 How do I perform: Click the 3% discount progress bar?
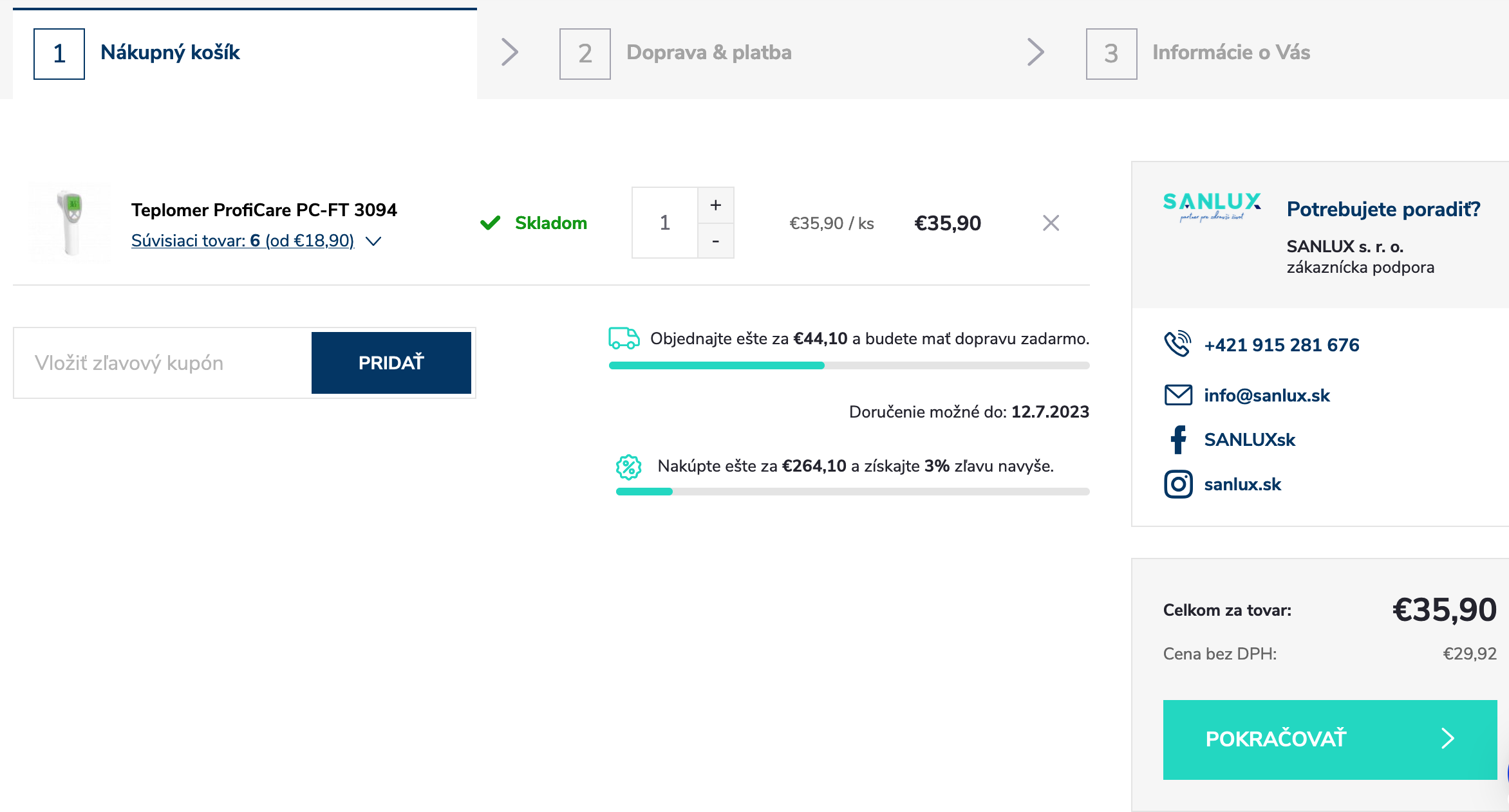[x=852, y=492]
